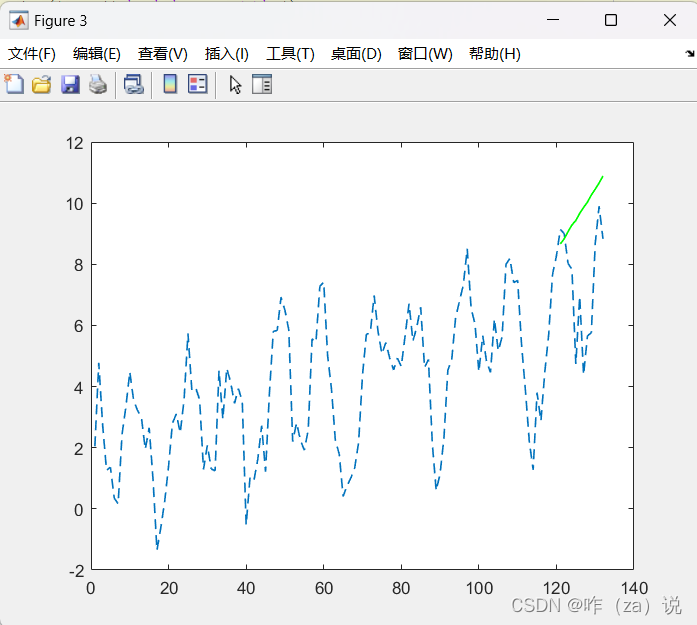Viewport: 697px width, 625px height.
Task: Save the figure with the floppy disk icon
Action: click(70, 84)
